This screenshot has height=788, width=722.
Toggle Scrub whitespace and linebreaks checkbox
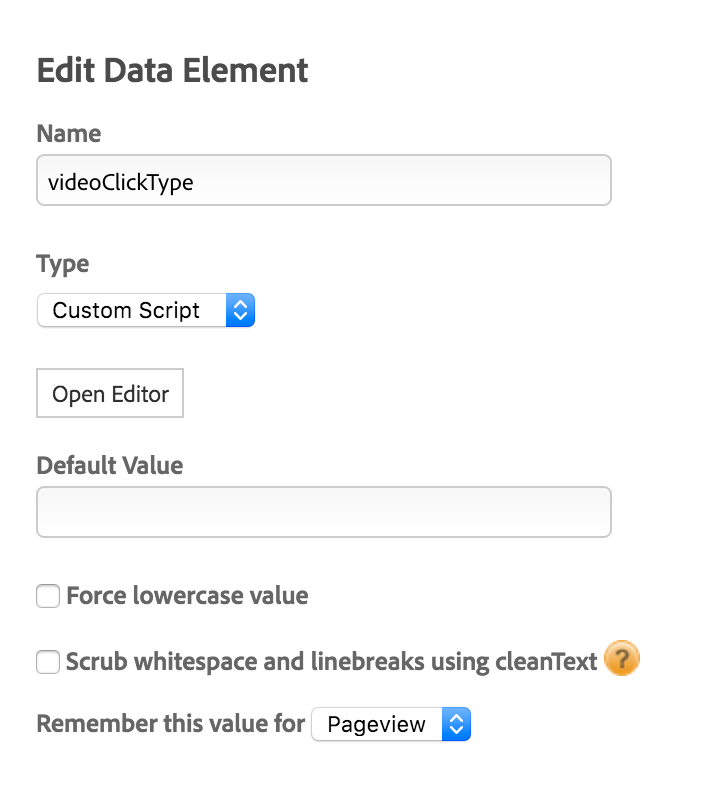48,661
